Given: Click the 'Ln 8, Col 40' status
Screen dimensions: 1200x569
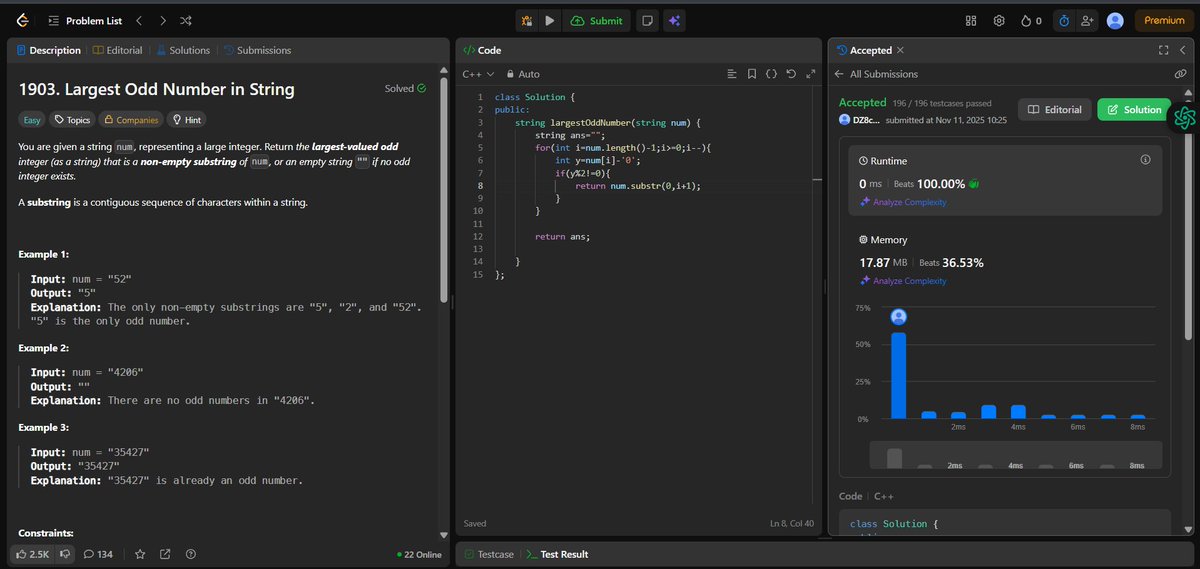Looking at the screenshot, I should point(792,523).
